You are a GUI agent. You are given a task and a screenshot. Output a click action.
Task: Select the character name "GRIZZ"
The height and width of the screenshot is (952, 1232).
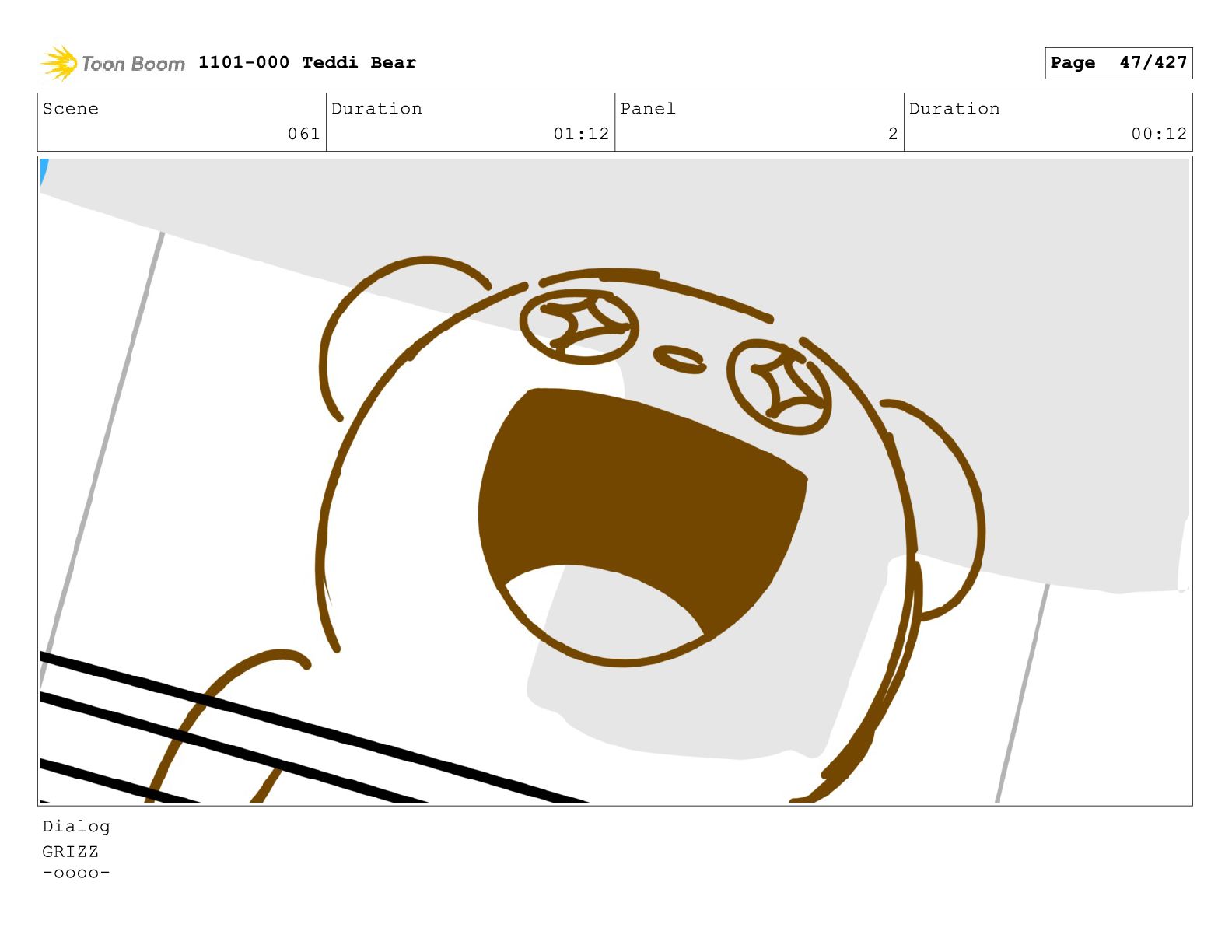coord(71,852)
